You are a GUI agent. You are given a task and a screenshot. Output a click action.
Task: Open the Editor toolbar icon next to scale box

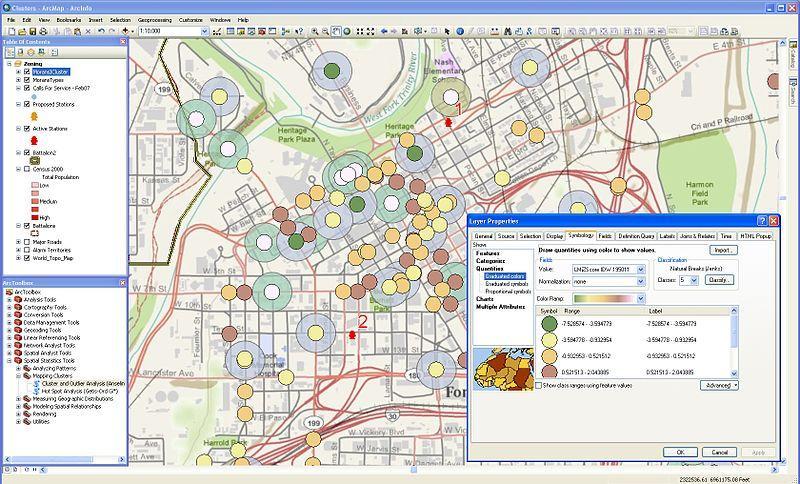click(x=217, y=31)
